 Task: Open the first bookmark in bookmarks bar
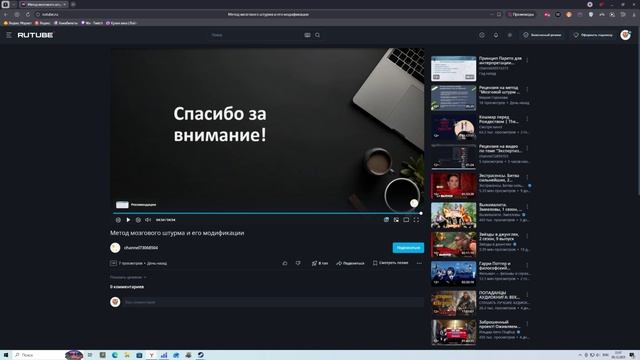pyautogui.click(x=18, y=23)
